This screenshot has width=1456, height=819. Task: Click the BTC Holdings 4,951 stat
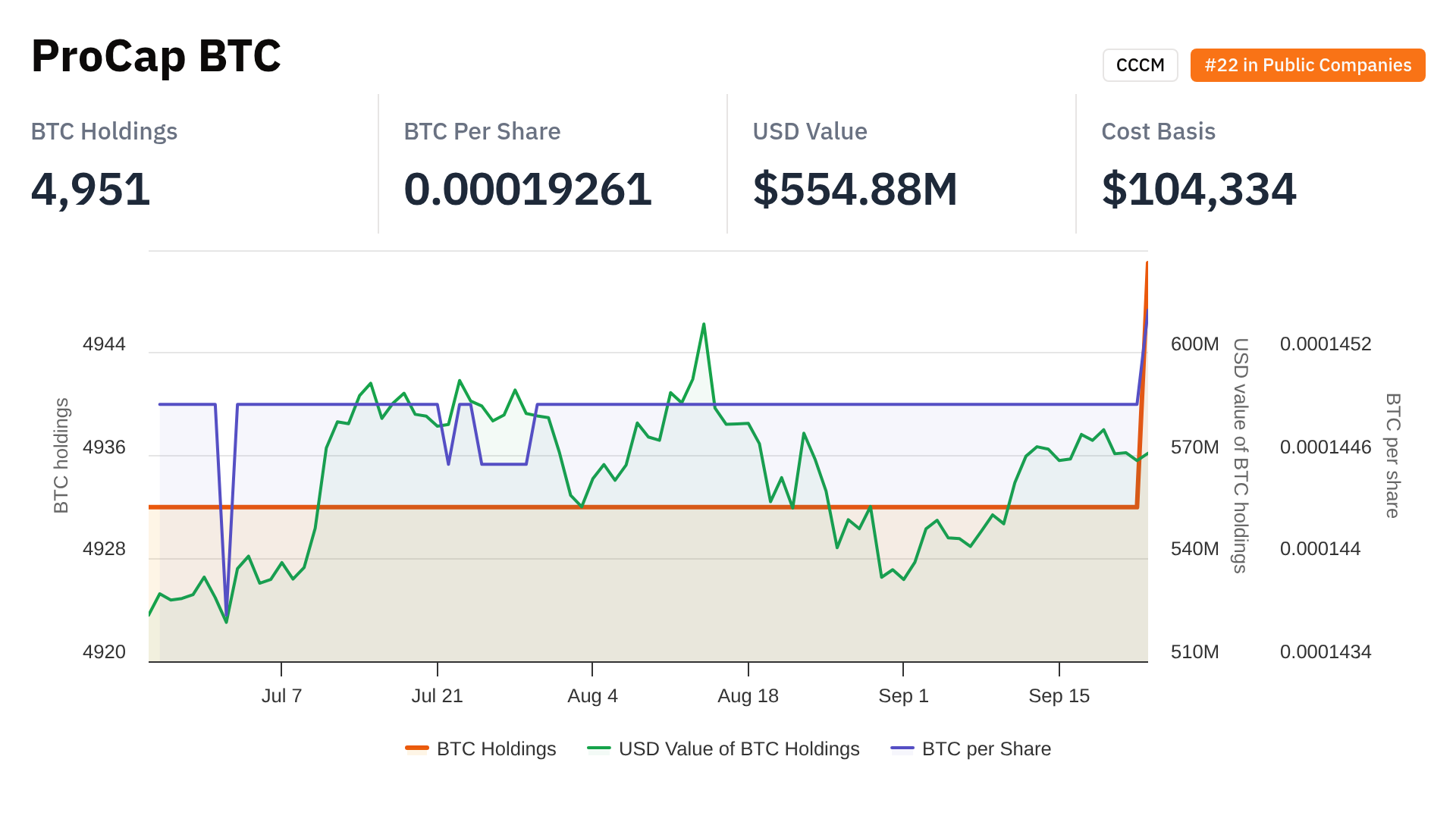click(91, 189)
